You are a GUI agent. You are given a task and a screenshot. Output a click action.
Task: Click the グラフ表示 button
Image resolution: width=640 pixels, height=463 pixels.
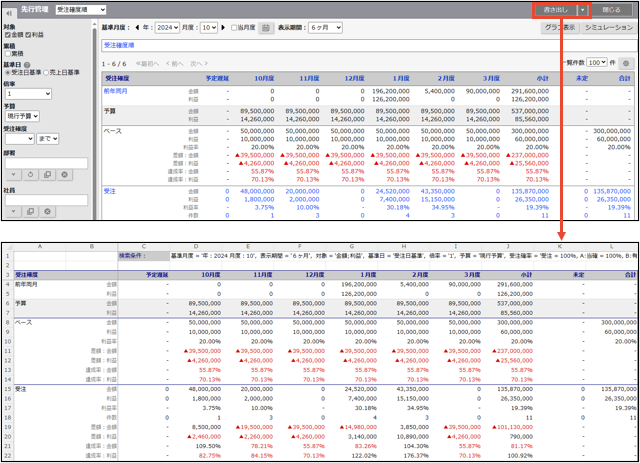560,28
